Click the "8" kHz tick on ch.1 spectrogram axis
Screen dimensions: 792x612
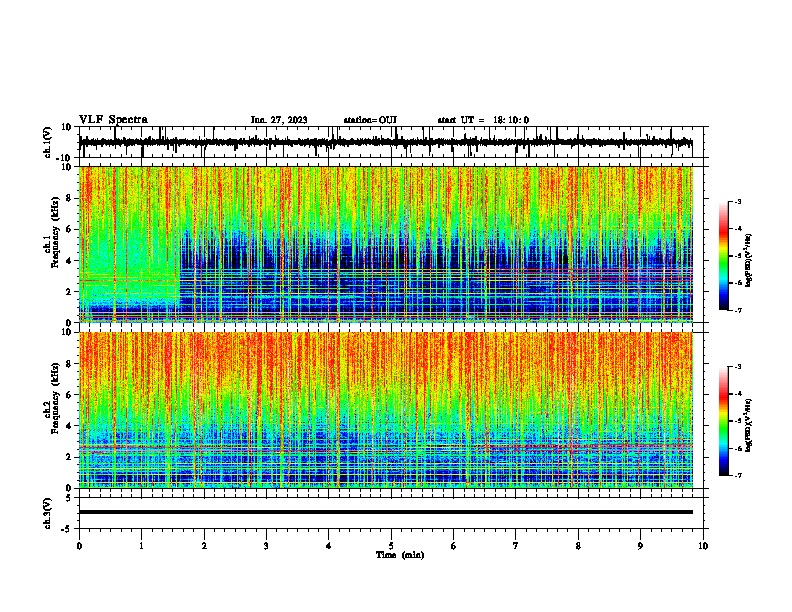pyautogui.click(x=69, y=198)
